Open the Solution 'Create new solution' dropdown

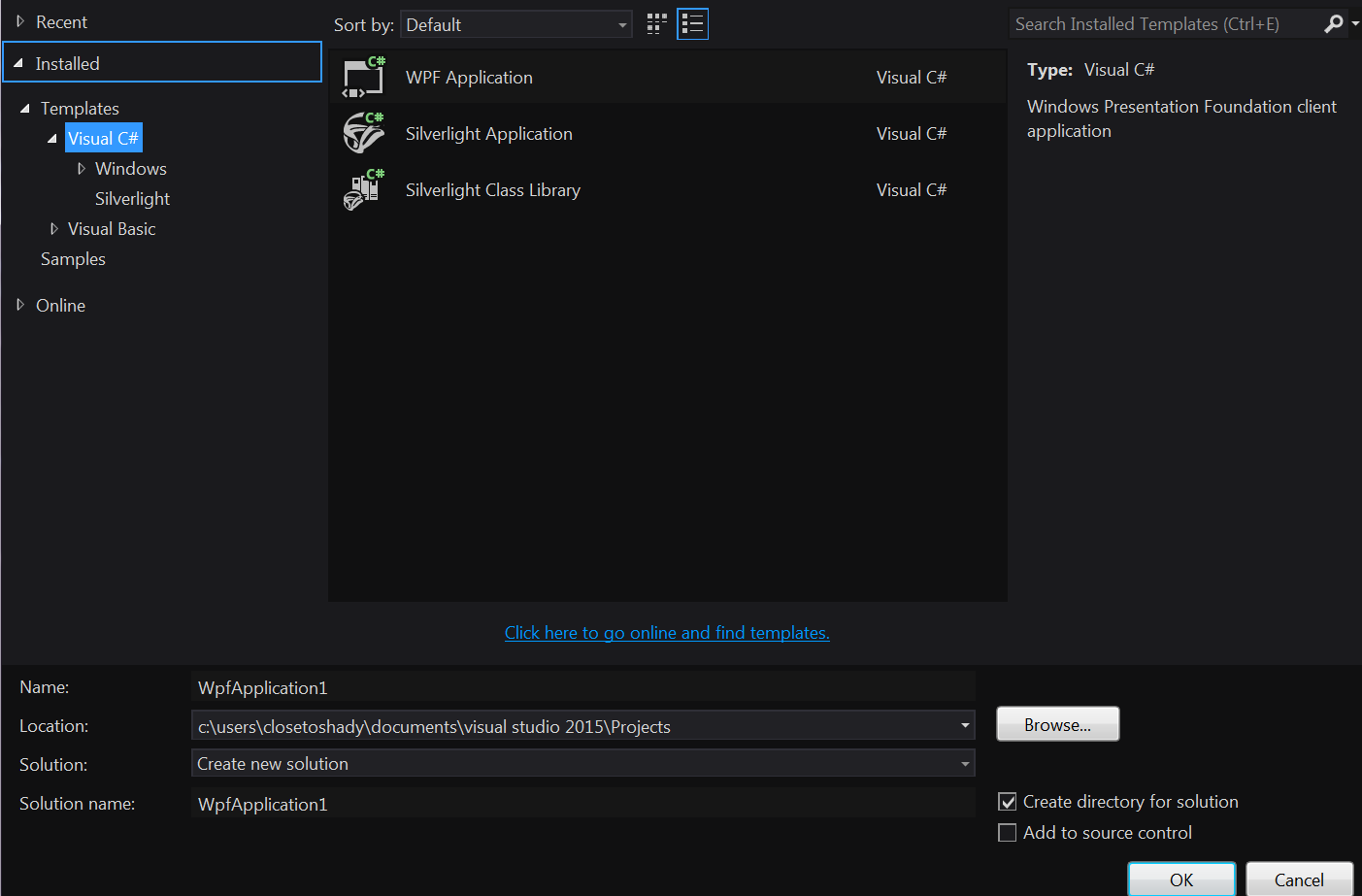click(965, 764)
